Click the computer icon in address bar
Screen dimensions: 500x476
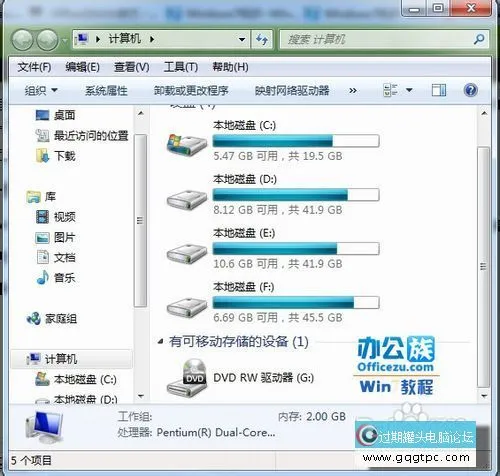(82, 39)
